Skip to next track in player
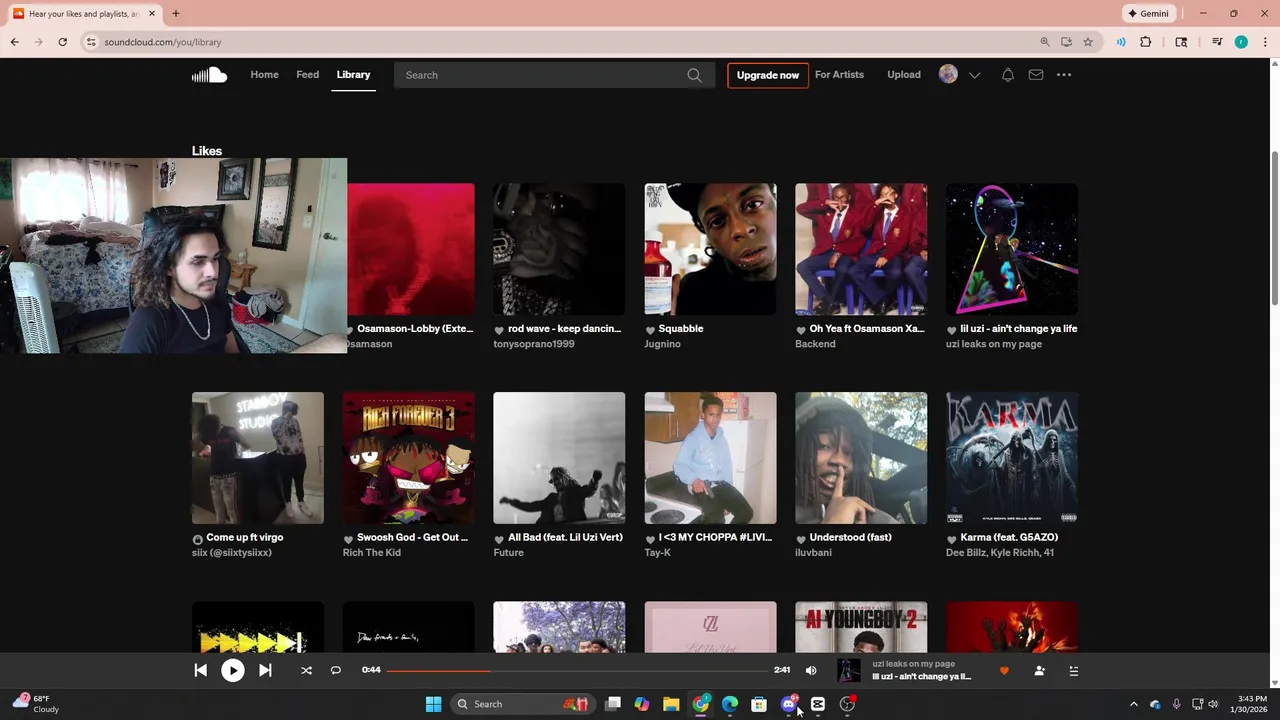Screen dimensions: 1280x720 click(265, 670)
